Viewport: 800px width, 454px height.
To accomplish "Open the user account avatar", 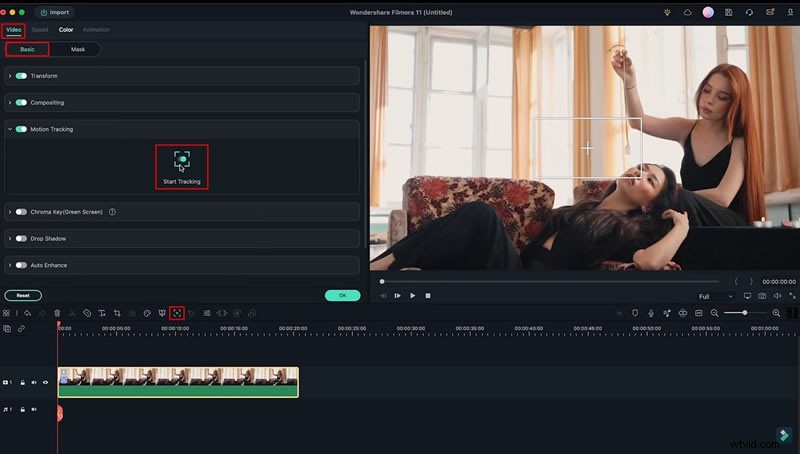I will click(x=708, y=12).
